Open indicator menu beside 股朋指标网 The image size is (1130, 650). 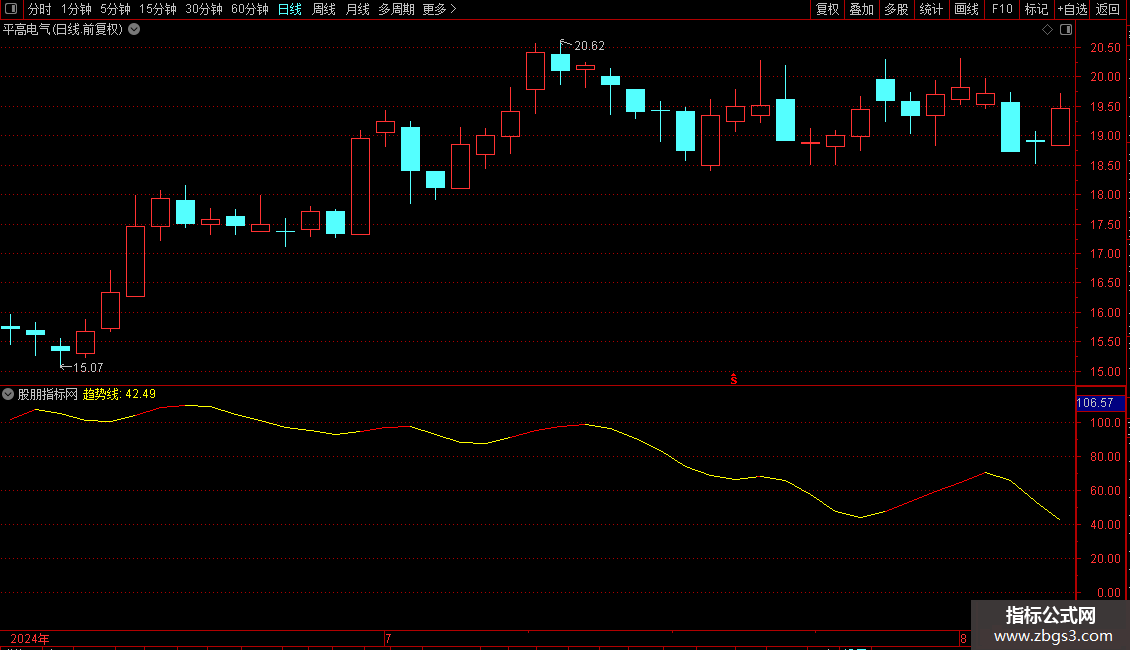tap(8, 394)
